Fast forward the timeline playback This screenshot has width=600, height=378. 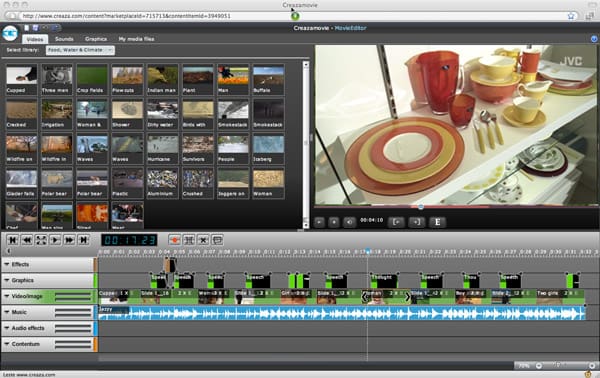click(x=69, y=240)
